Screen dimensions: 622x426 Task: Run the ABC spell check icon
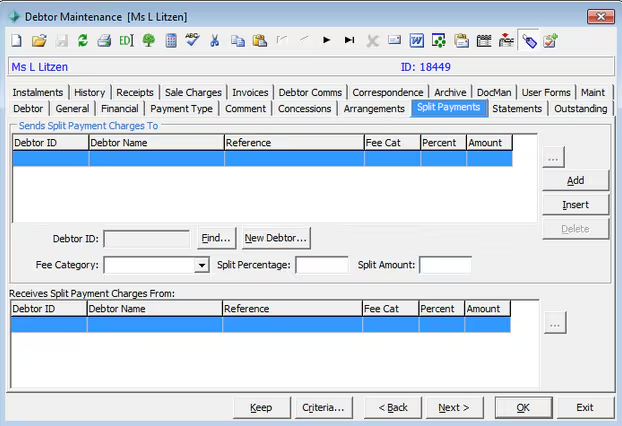pyautogui.click(x=192, y=40)
